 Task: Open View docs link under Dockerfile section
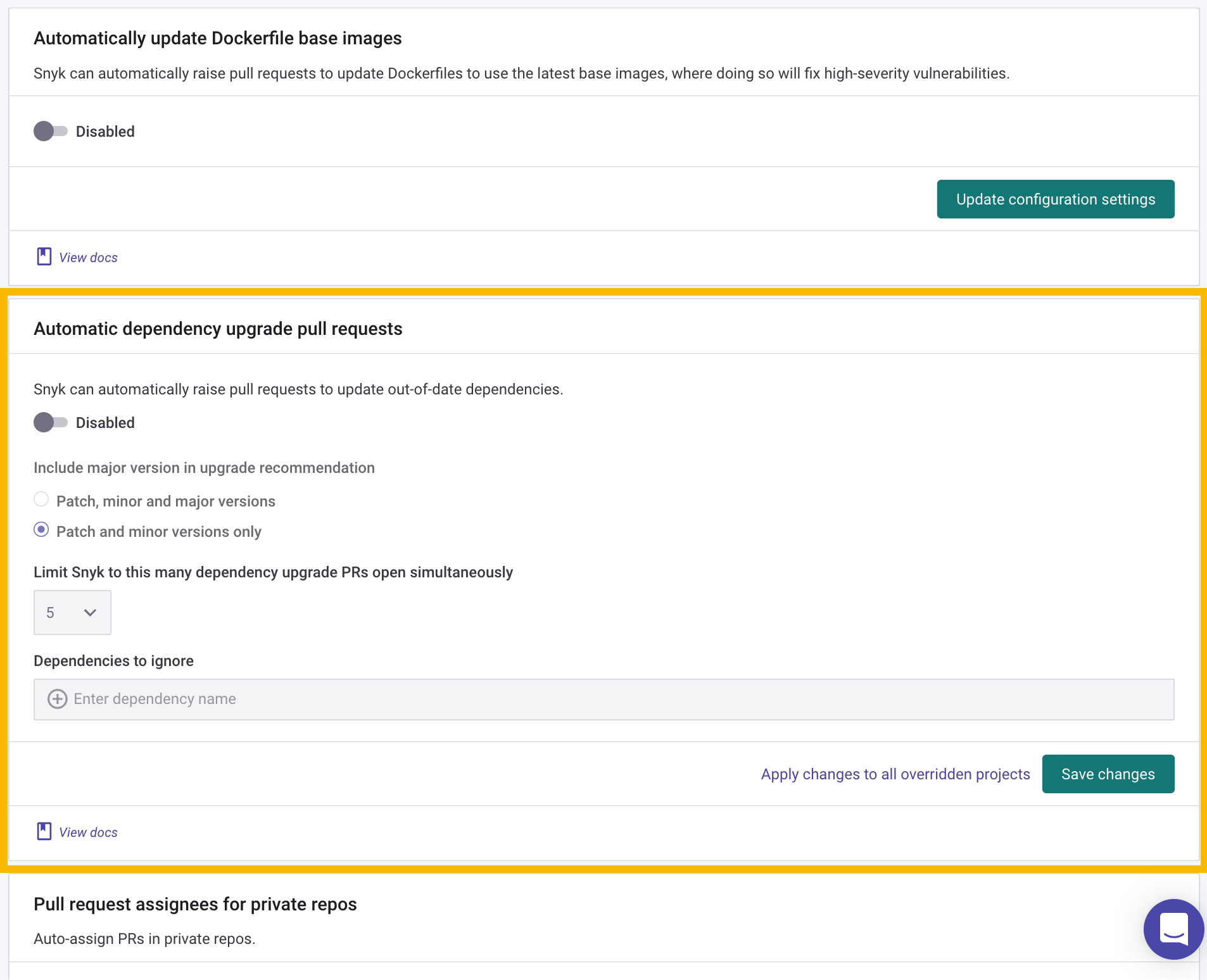(x=88, y=258)
